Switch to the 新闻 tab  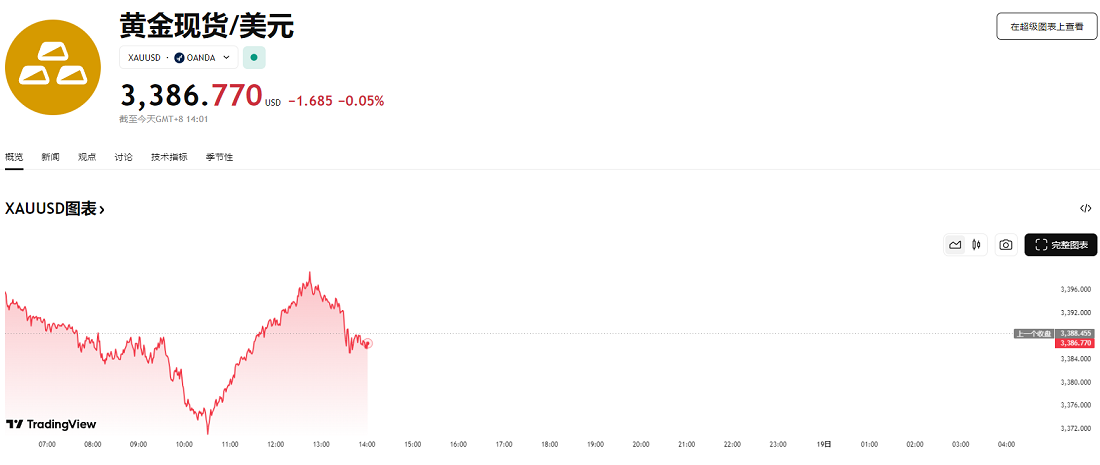(x=50, y=157)
